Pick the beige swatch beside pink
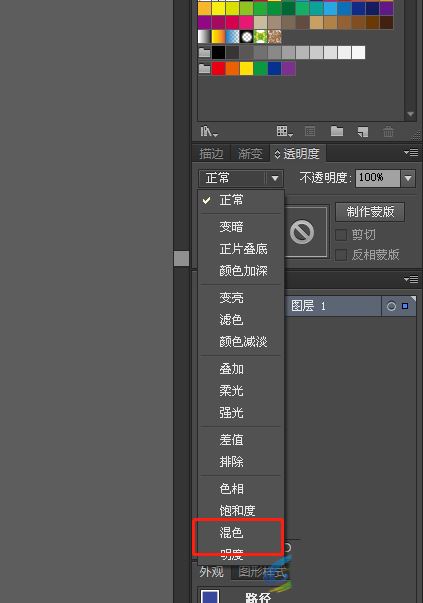The image size is (423, 603). [260, 22]
